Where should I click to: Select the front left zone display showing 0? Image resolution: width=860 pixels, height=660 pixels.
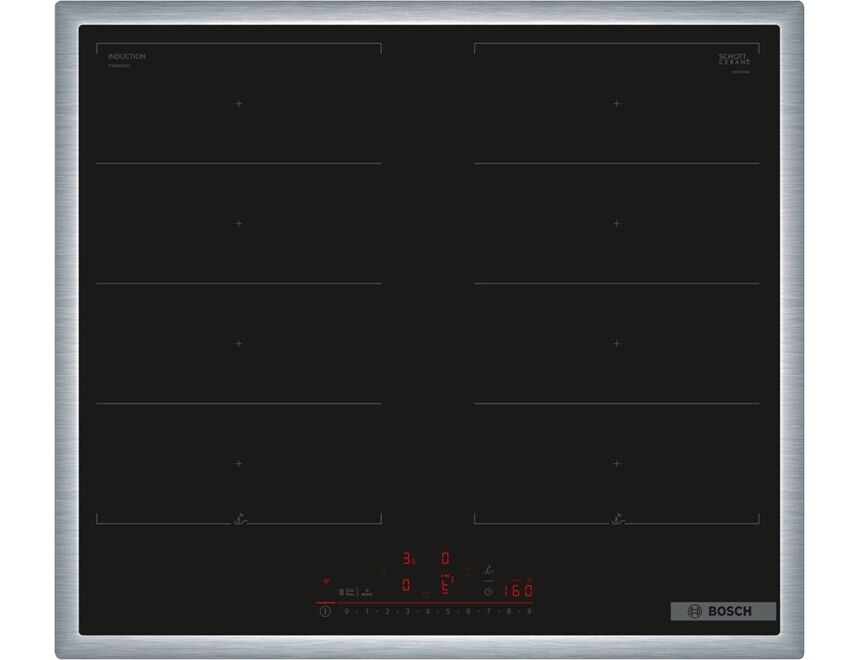coord(406,585)
